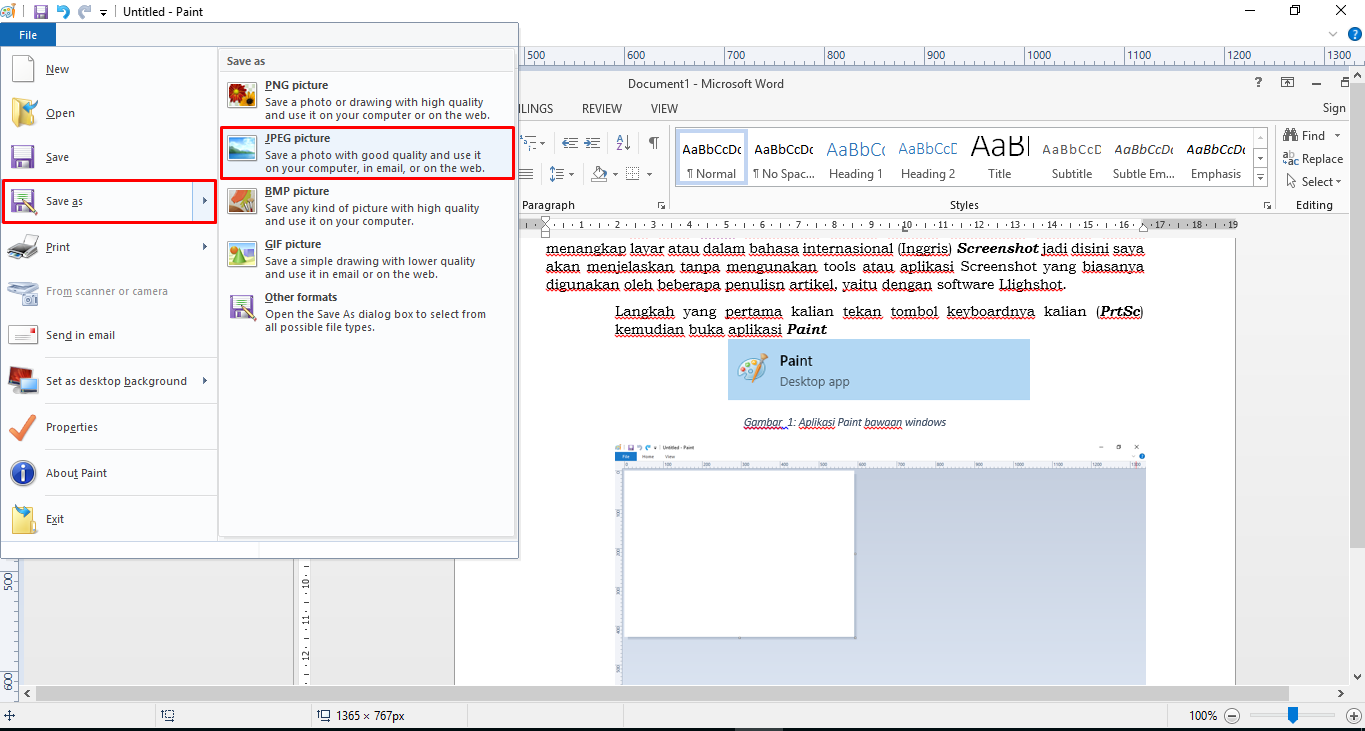Click the Increase Indent icon in Word
This screenshot has height=731, width=1365.
(593, 143)
